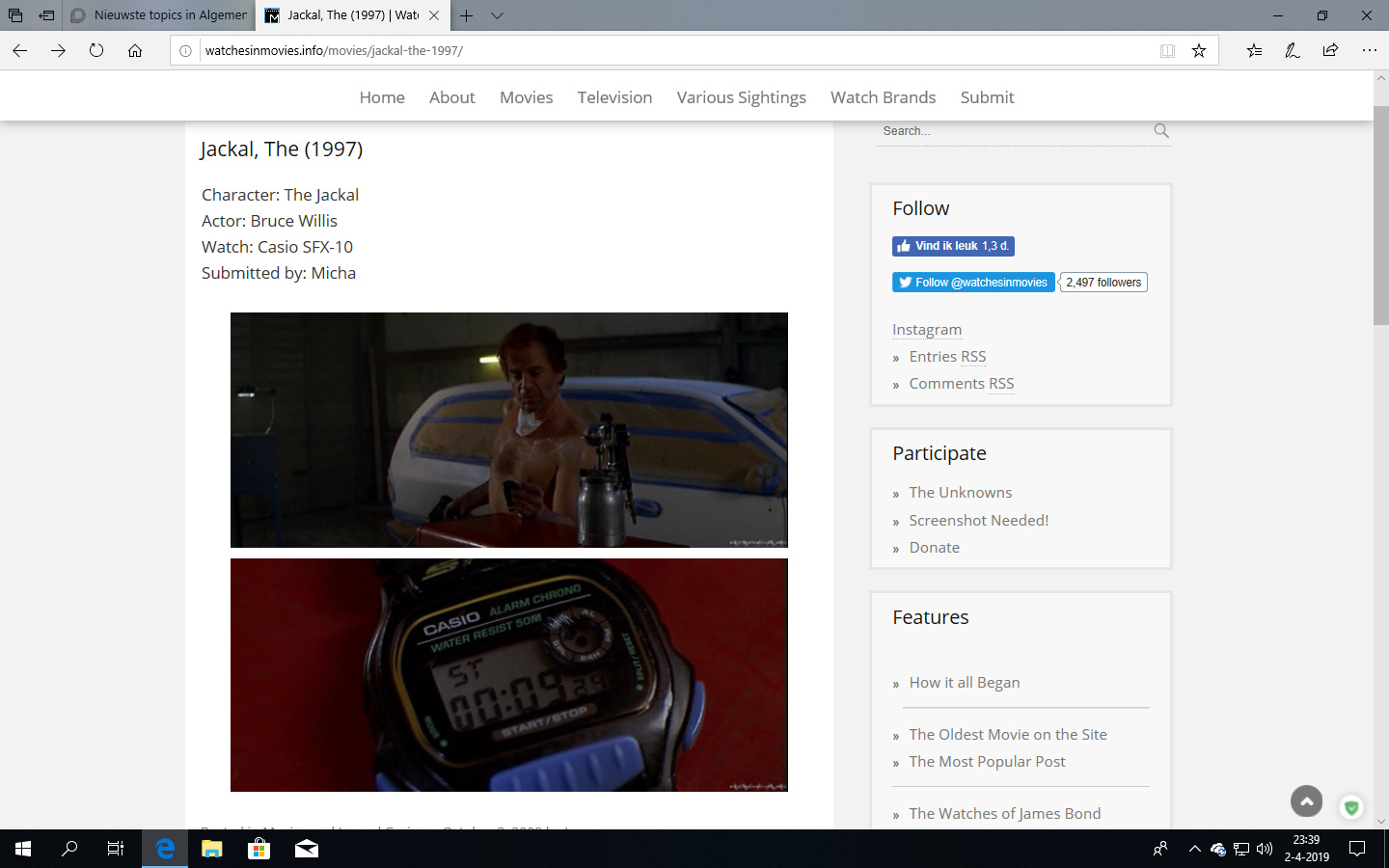
Task: Click the scroll-to-top round arrow button
Action: 1307,801
